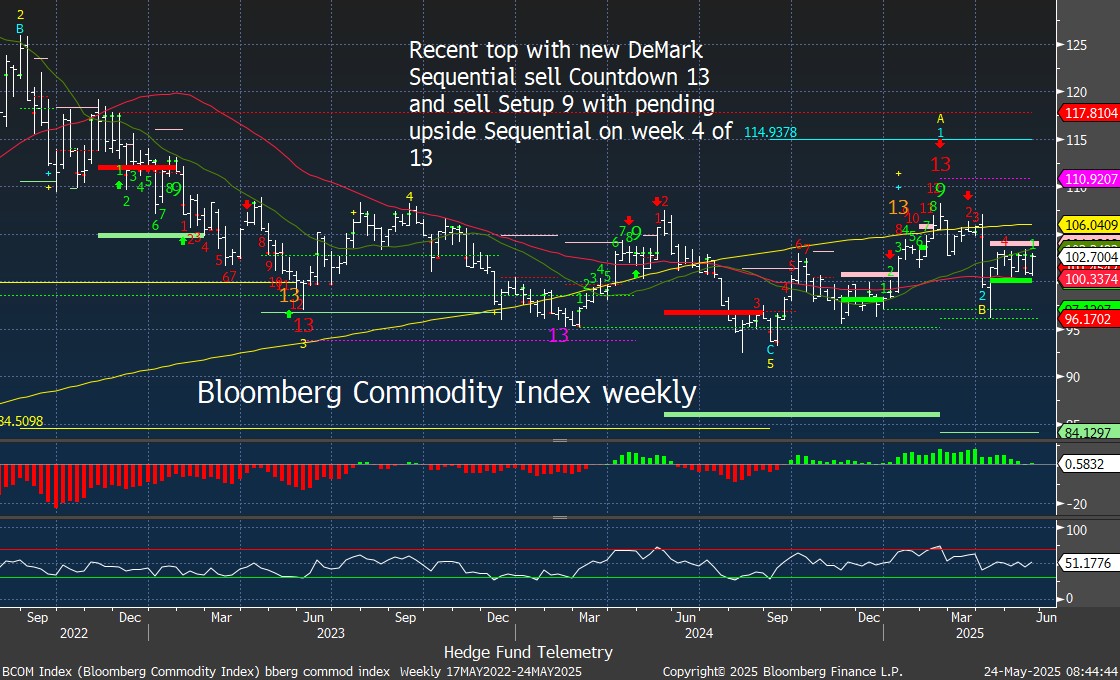The width and height of the screenshot is (1120, 680).
Task: Click the green 84.1297 price label
Action: click(x=1091, y=432)
